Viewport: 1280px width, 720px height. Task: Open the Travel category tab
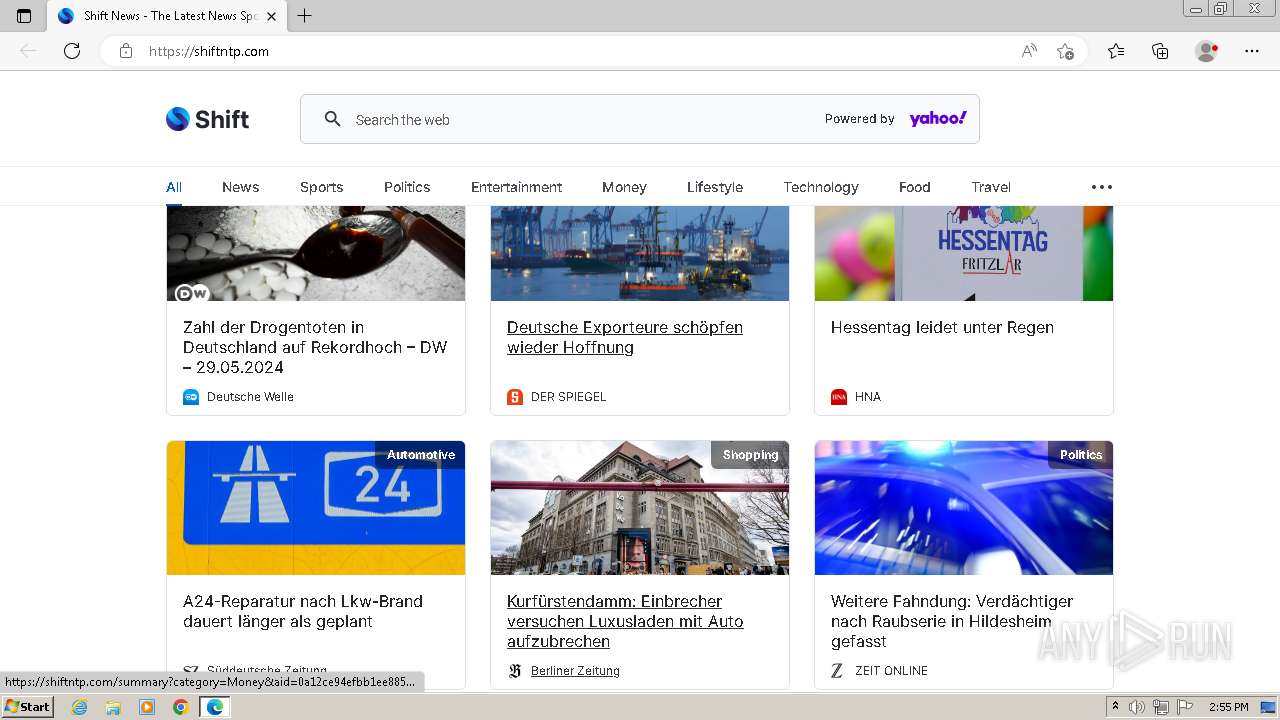[x=991, y=187]
